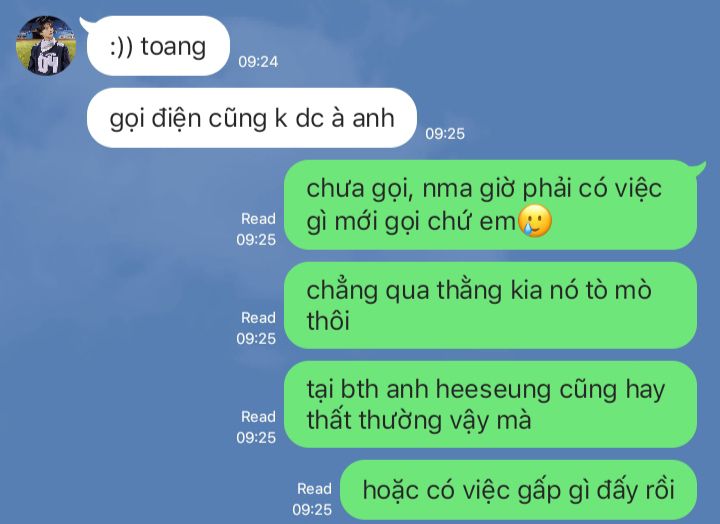This screenshot has width=720, height=524.
Task: Tap the 'gọi điện cũng k dc à anh' message
Action: tap(252, 118)
